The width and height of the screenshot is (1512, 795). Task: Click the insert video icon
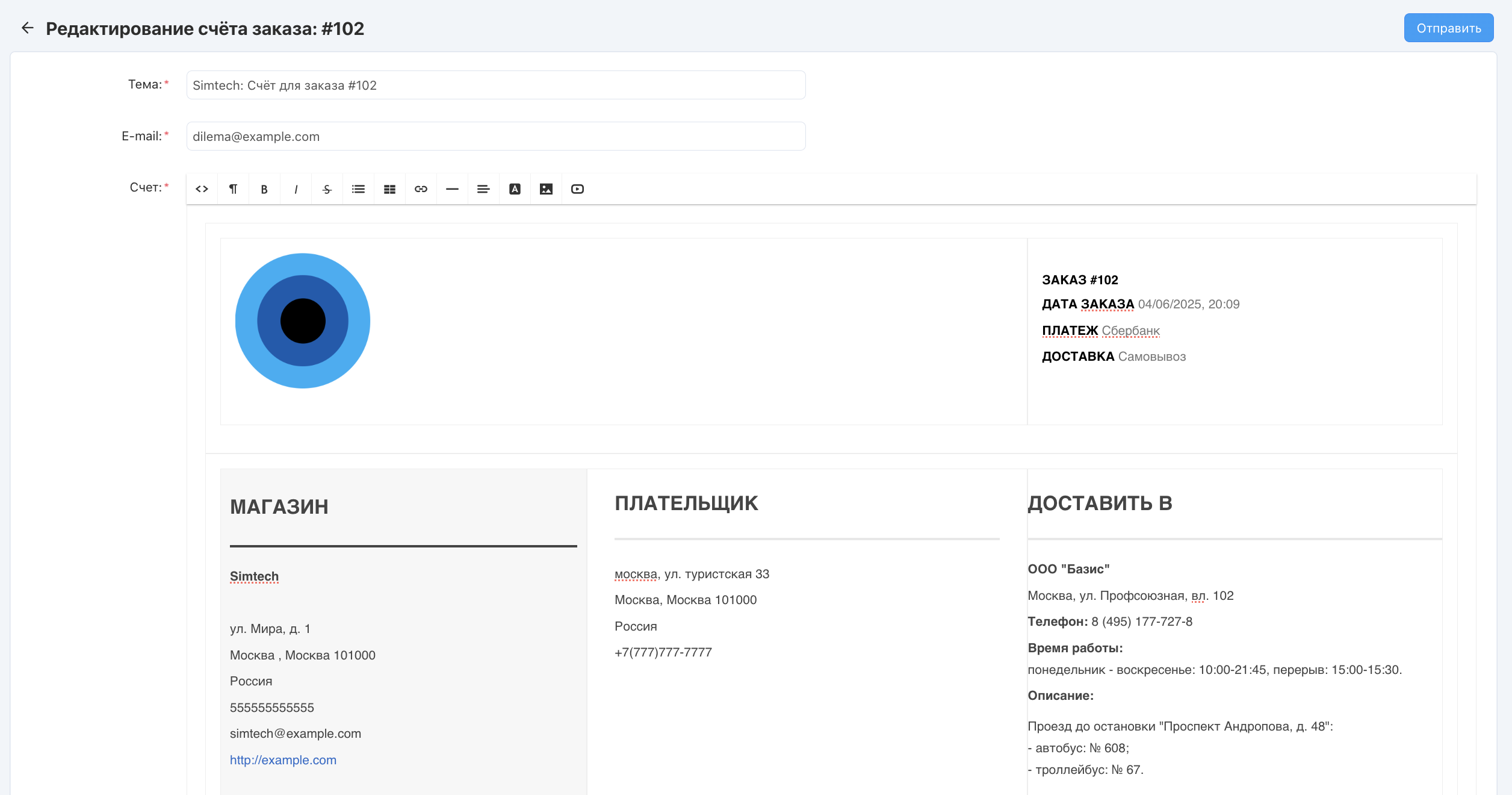click(577, 189)
